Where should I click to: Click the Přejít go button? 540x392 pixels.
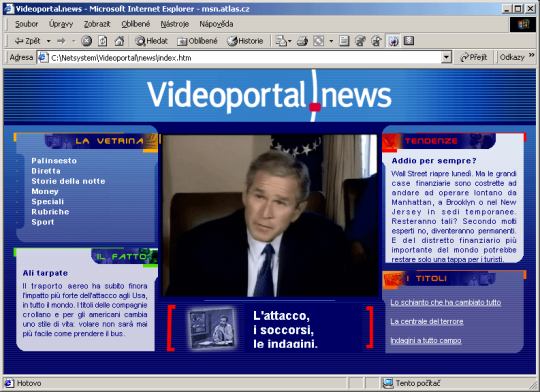[x=474, y=58]
